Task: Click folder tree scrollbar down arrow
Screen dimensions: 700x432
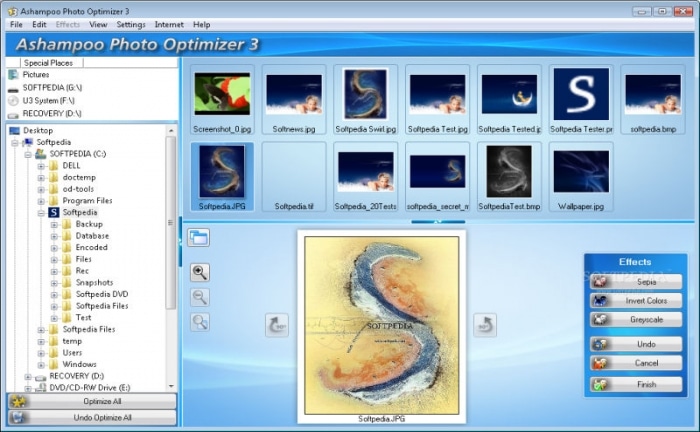Action: [x=171, y=386]
